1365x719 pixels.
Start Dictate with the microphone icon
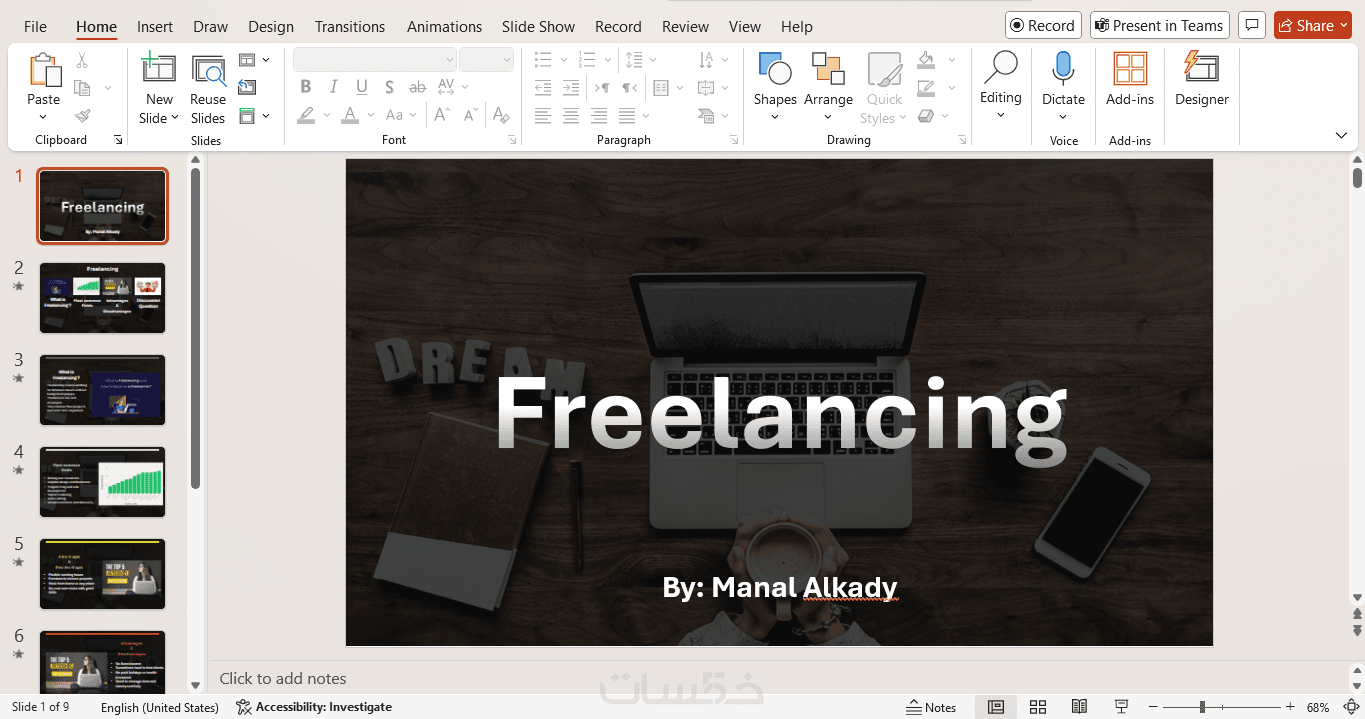coord(1063,69)
